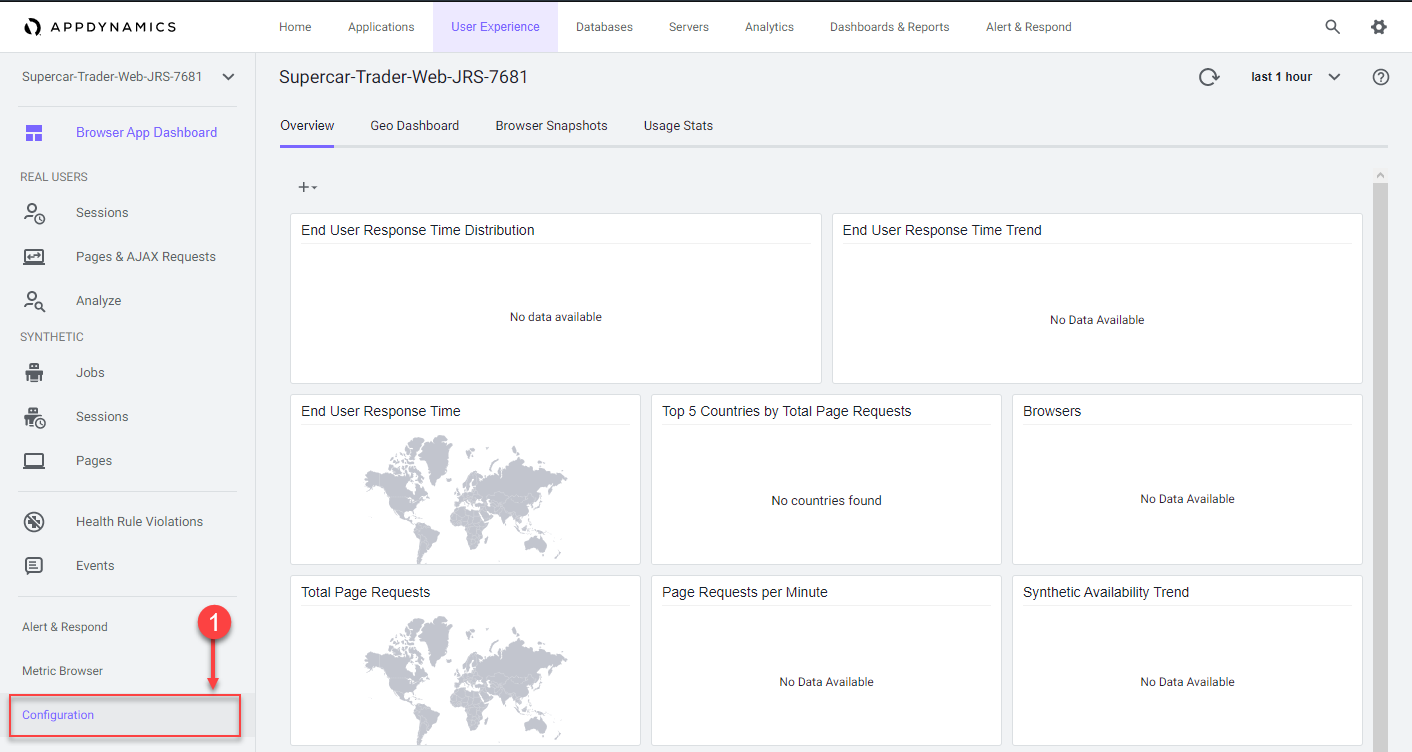Switch to the Geo Dashboard tab
Image resolution: width=1412 pixels, height=752 pixels.
click(x=415, y=126)
